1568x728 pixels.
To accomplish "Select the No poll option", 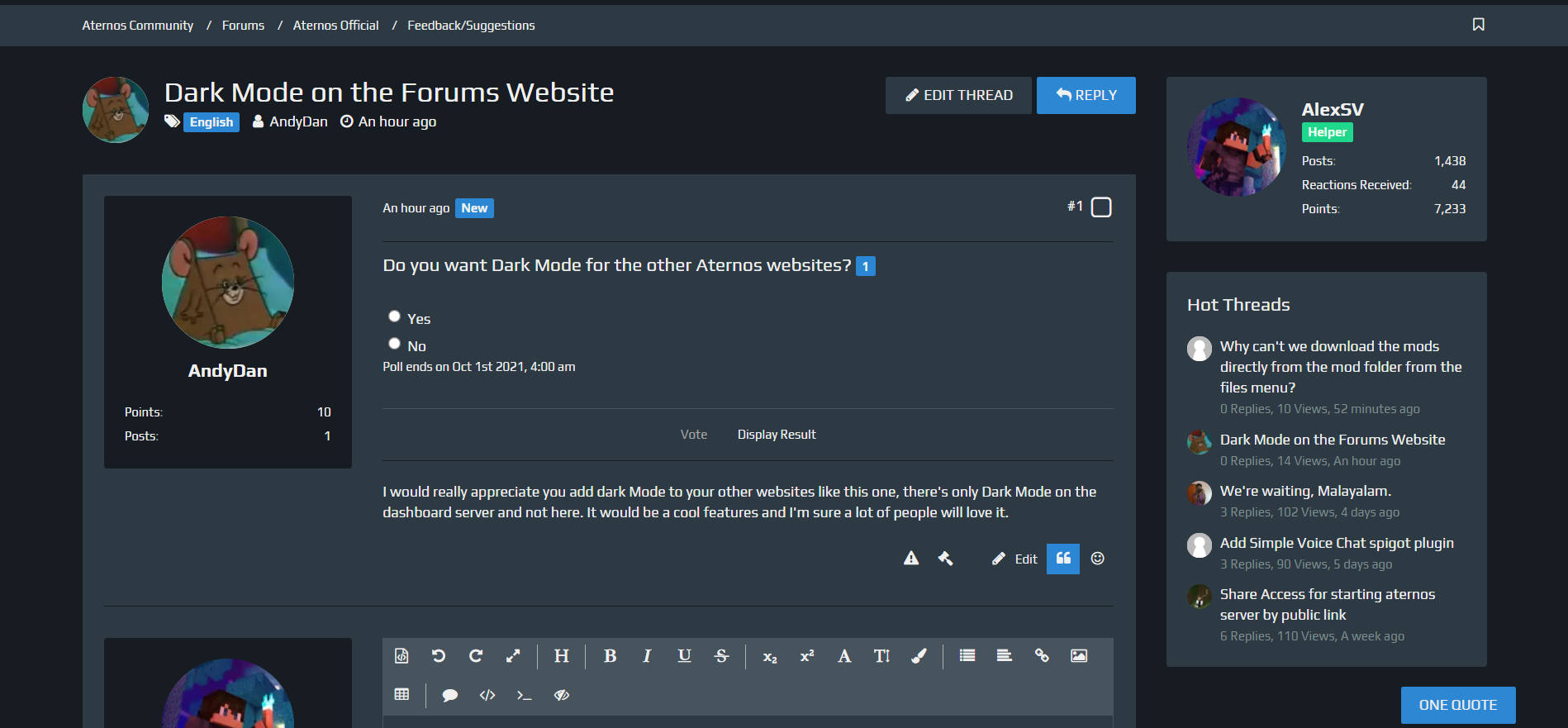I will click(x=395, y=344).
